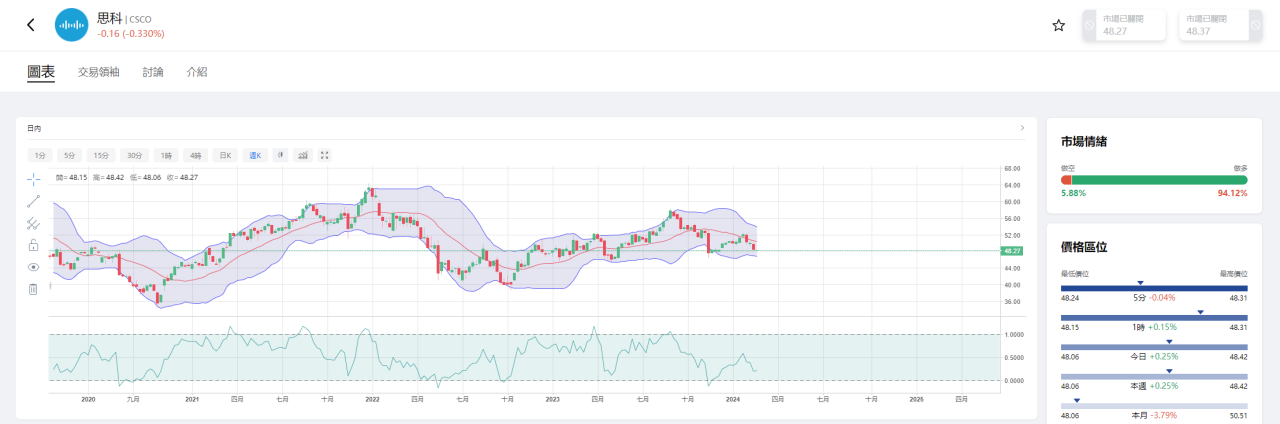Expand the 日內 panel with right chevron
The height and width of the screenshot is (424, 1280).
[1021, 128]
